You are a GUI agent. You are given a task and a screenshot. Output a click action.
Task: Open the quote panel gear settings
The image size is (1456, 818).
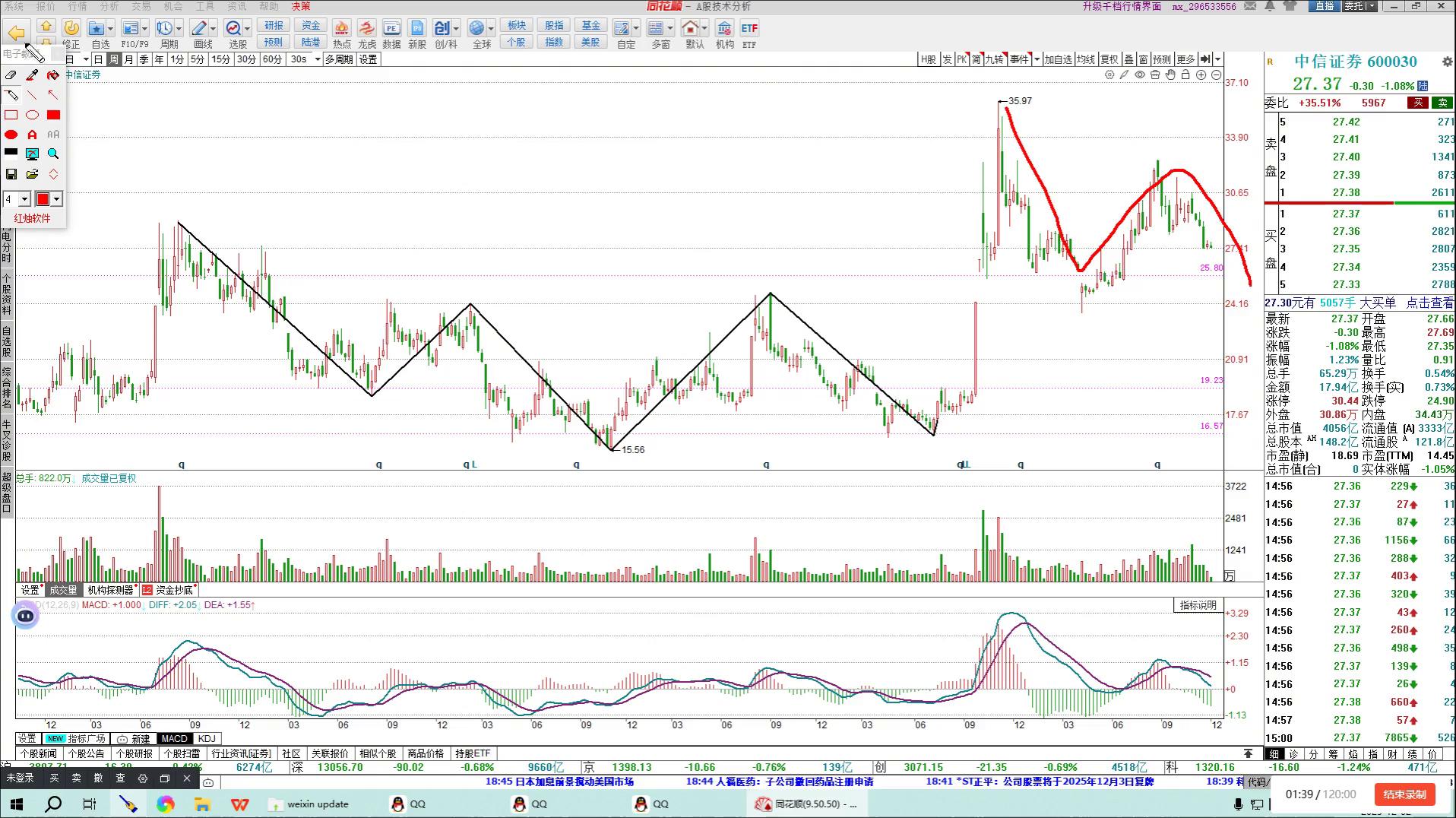[1447, 62]
